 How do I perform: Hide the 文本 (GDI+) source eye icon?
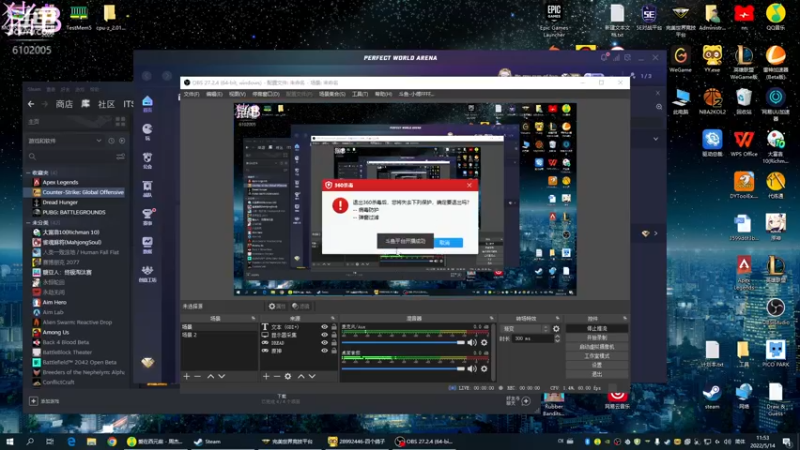click(x=324, y=327)
